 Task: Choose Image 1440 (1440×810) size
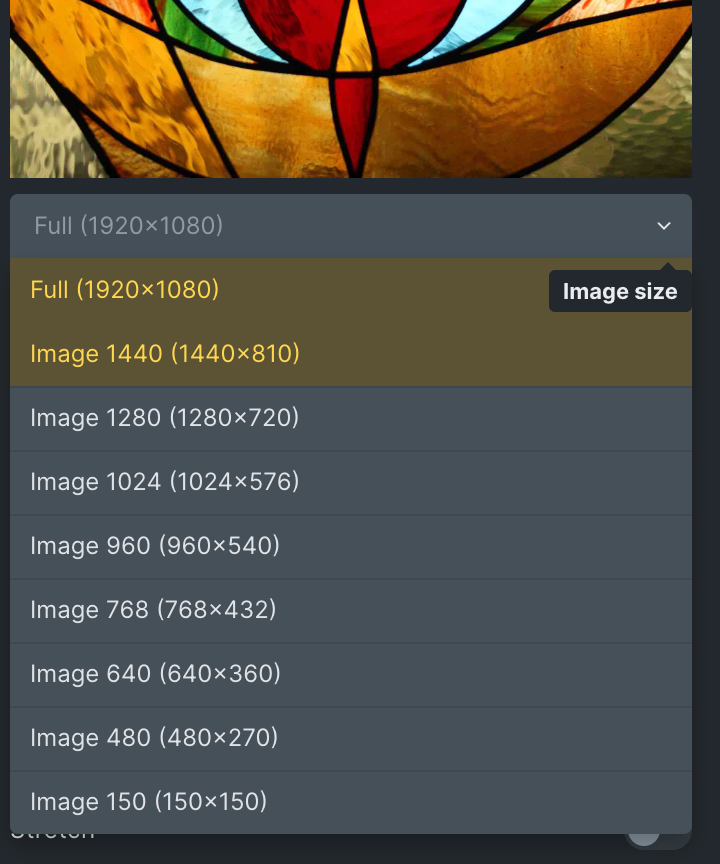tap(351, 354)
